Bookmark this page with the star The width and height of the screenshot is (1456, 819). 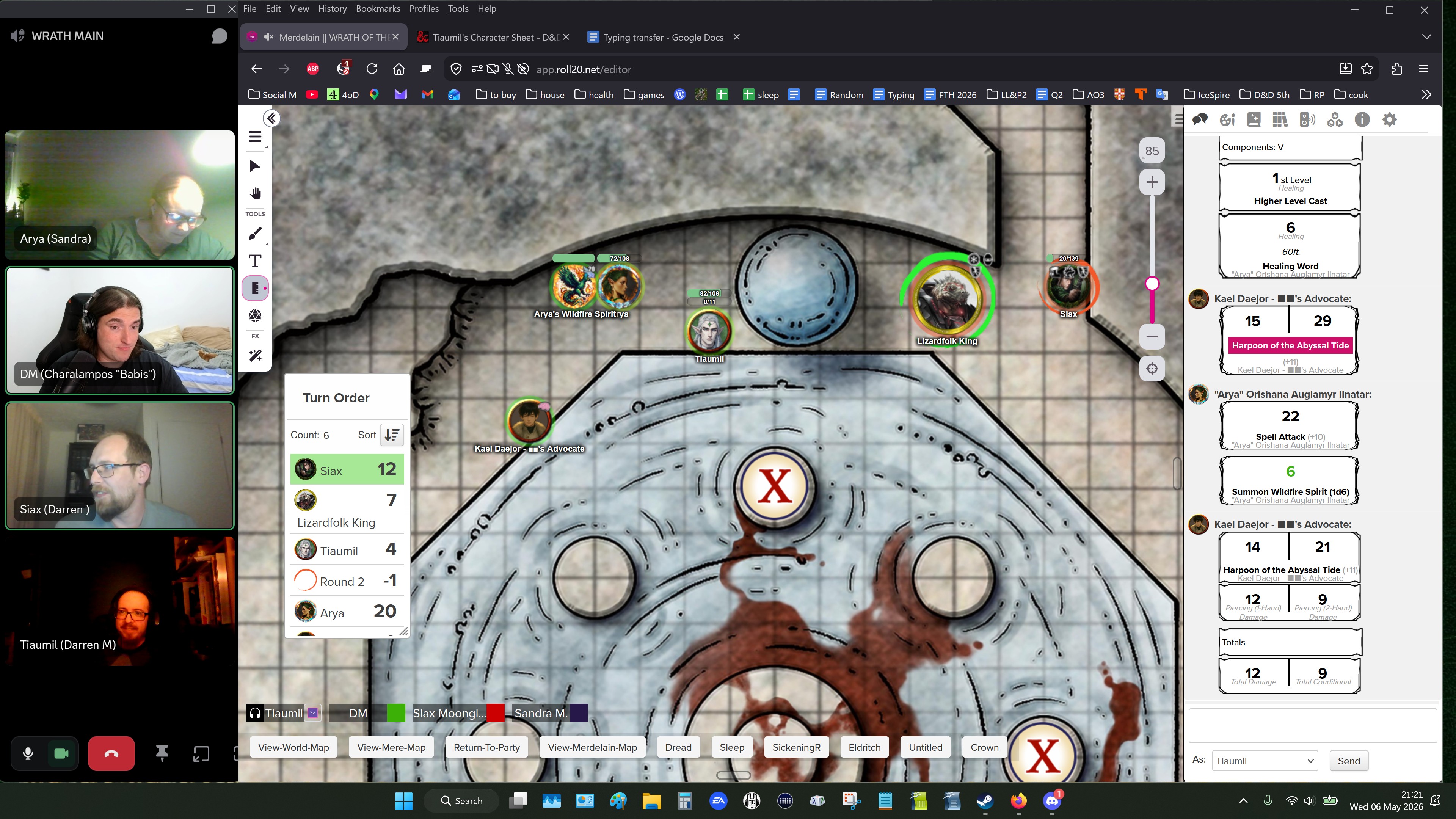pos(1367,69)
